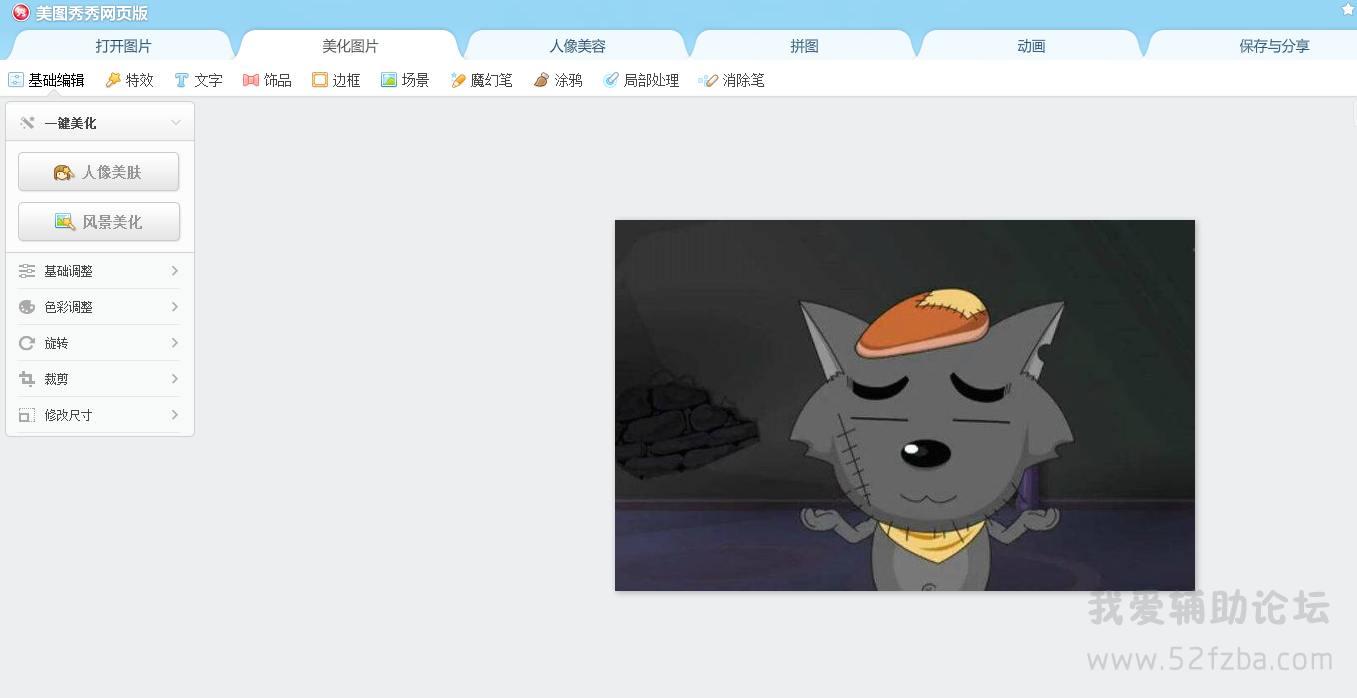
Task: Click the 基础调整 sliders icon
Action: 27,271
